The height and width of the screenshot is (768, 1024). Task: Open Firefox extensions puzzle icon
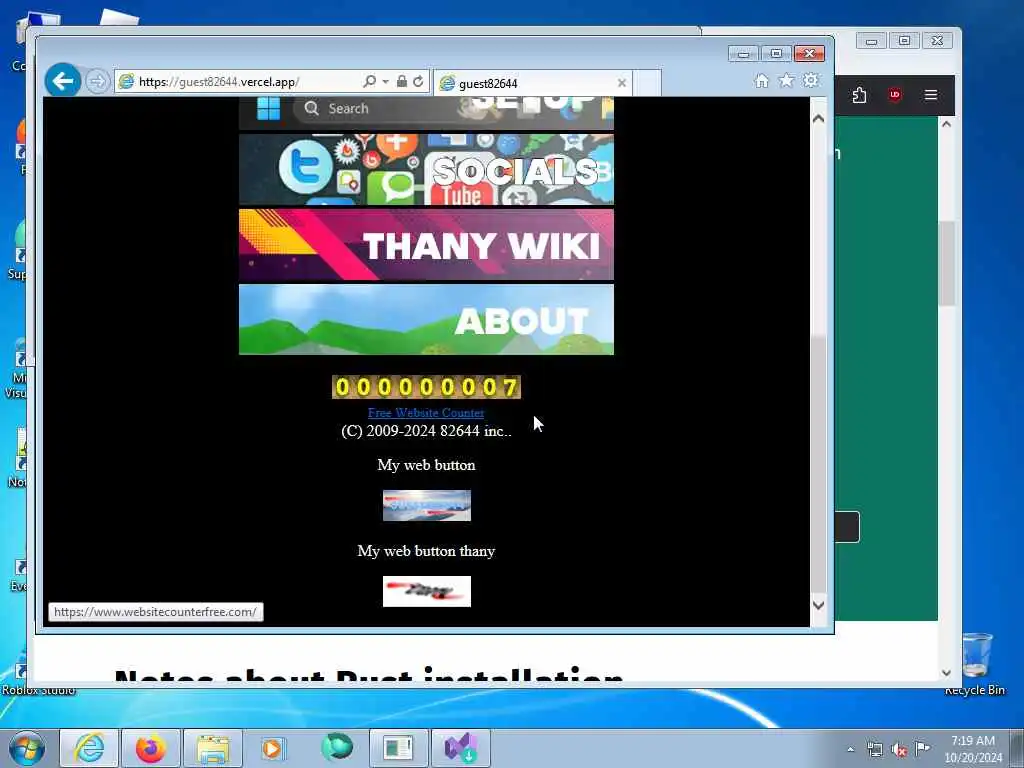(x=859, y=95)
